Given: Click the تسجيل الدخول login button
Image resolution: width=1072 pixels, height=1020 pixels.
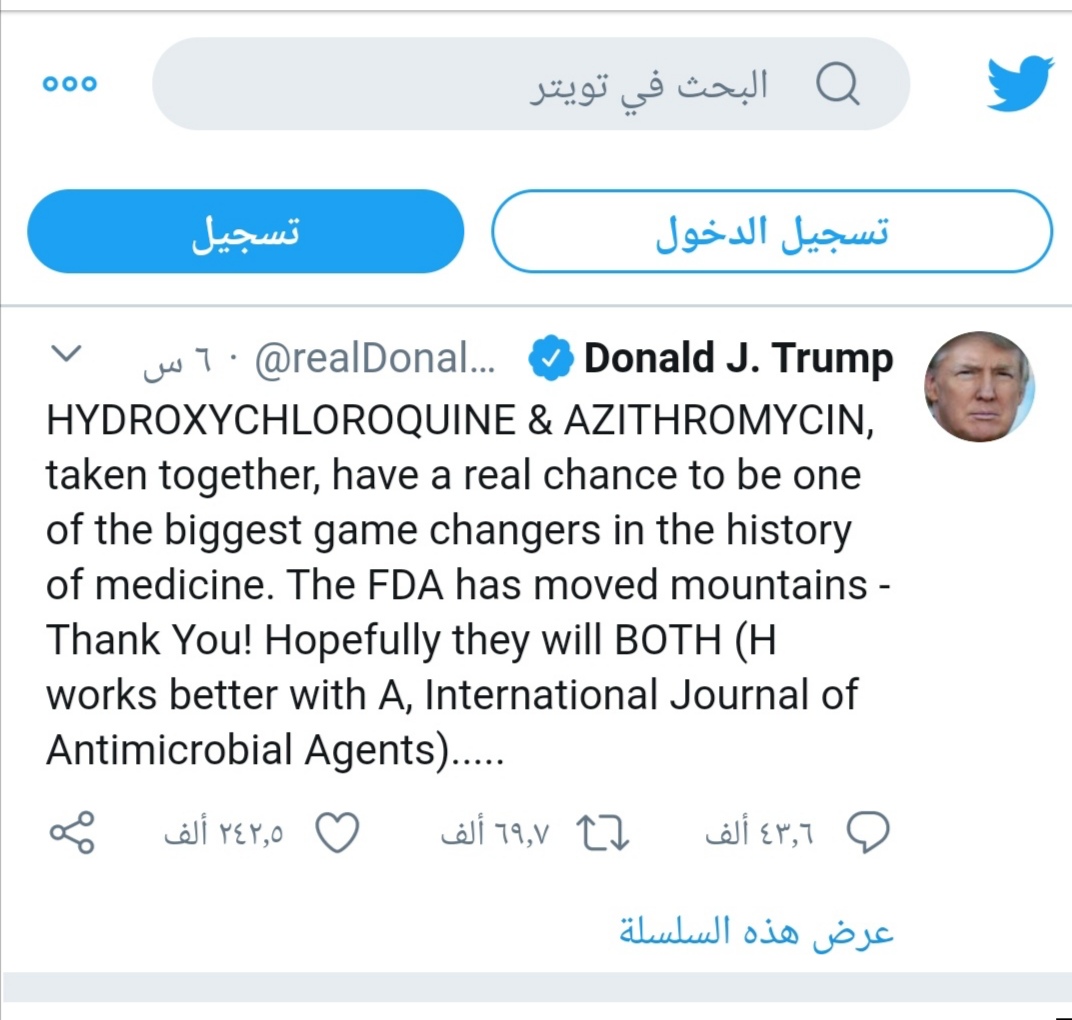Looking at the screenshot, I should (772, 231).
